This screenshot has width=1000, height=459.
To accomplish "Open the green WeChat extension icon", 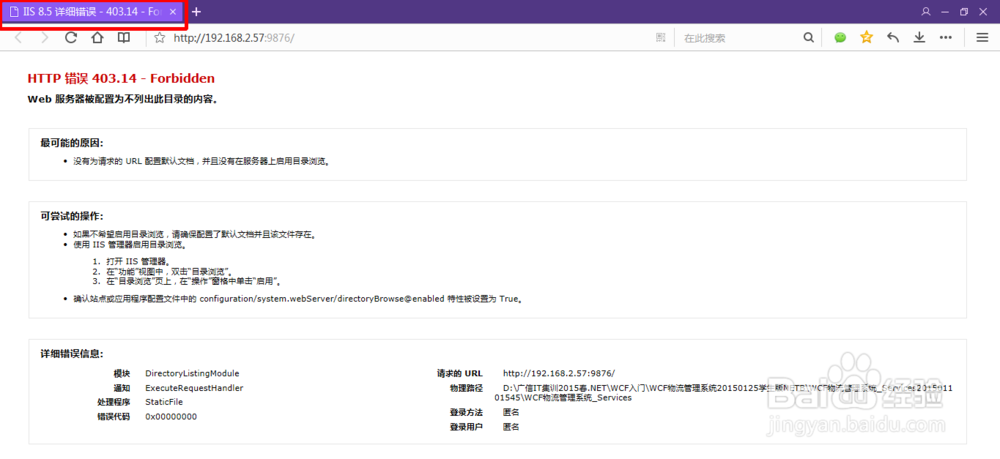I will [x=841, y=38].
